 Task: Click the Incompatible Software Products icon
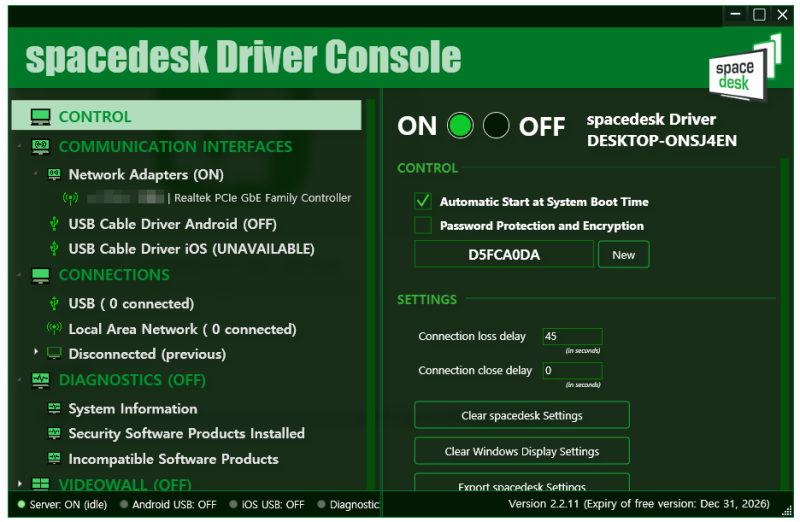pos(54,458)
